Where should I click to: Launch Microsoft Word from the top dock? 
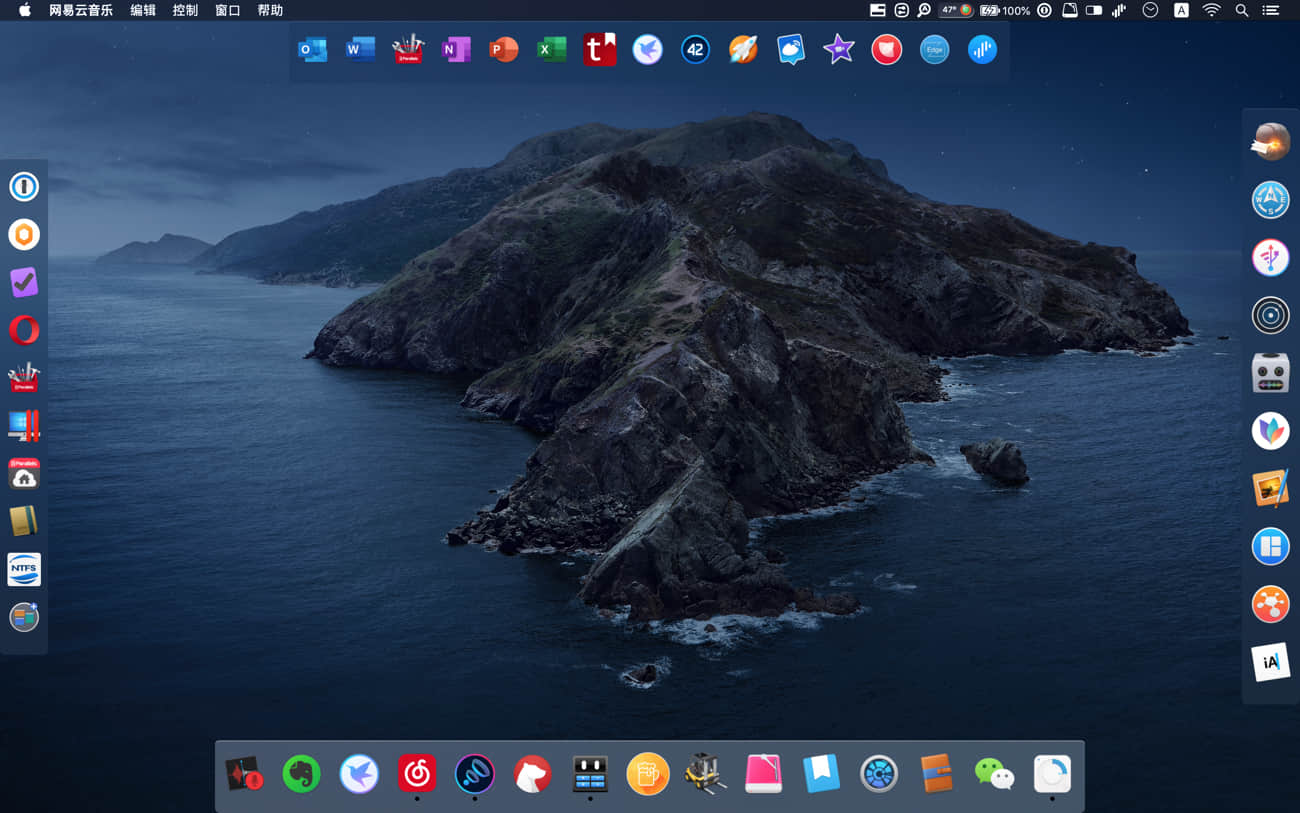[360, 49]
